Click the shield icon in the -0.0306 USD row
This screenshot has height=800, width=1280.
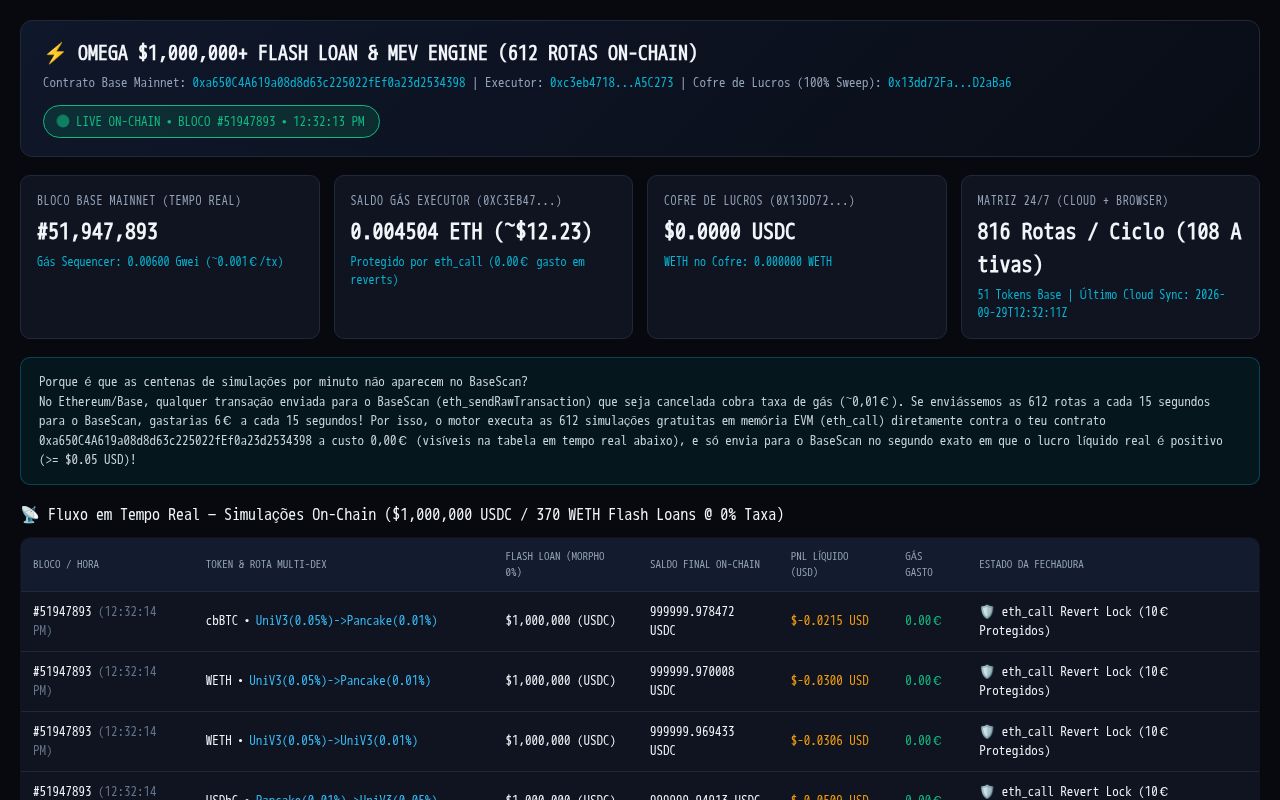(987, 731)
